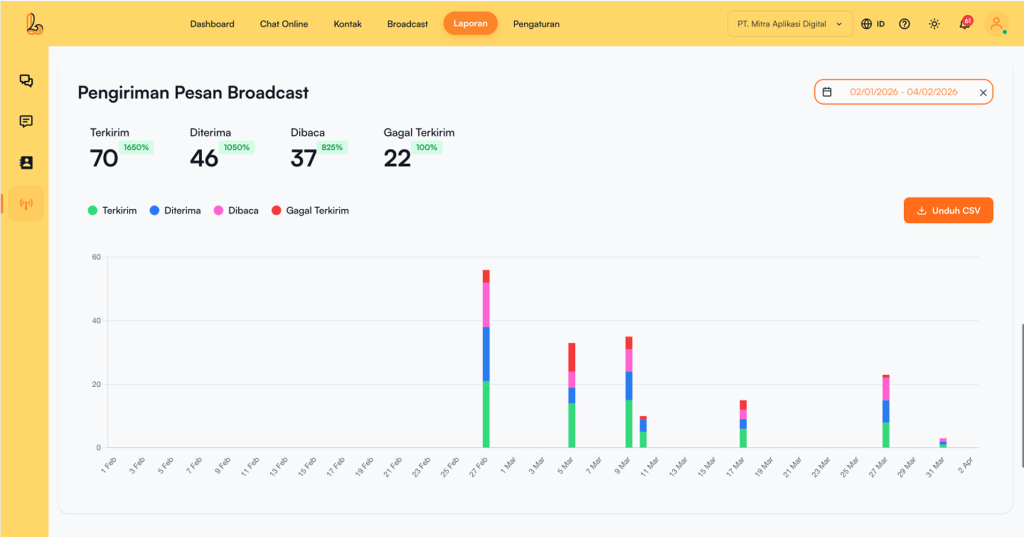Open the user profile avatar
The height and width of the screenshot is (537, 1024).
996,24
